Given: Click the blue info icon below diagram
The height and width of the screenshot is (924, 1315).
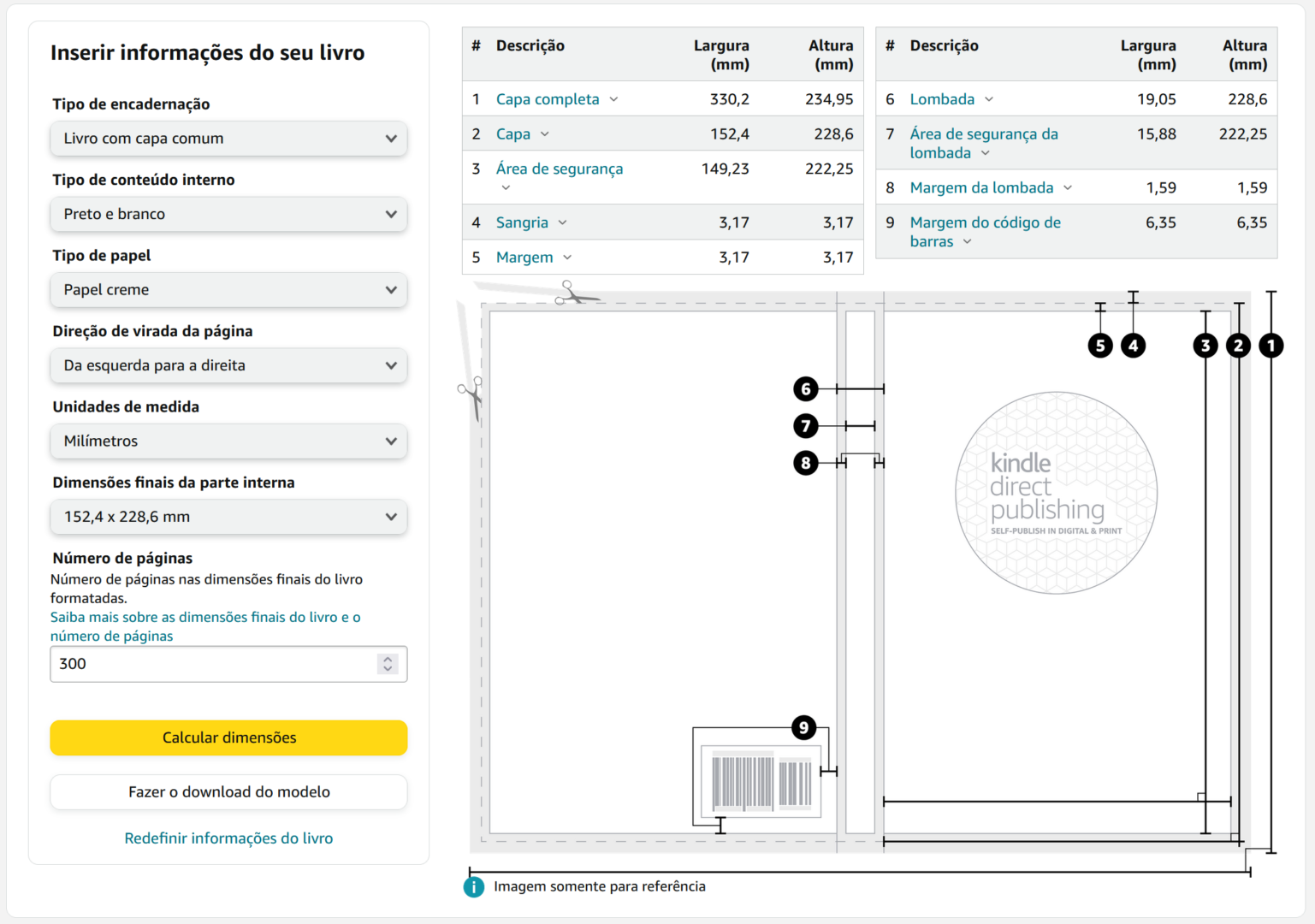Looking at the screenshot, I should [473, 887].
